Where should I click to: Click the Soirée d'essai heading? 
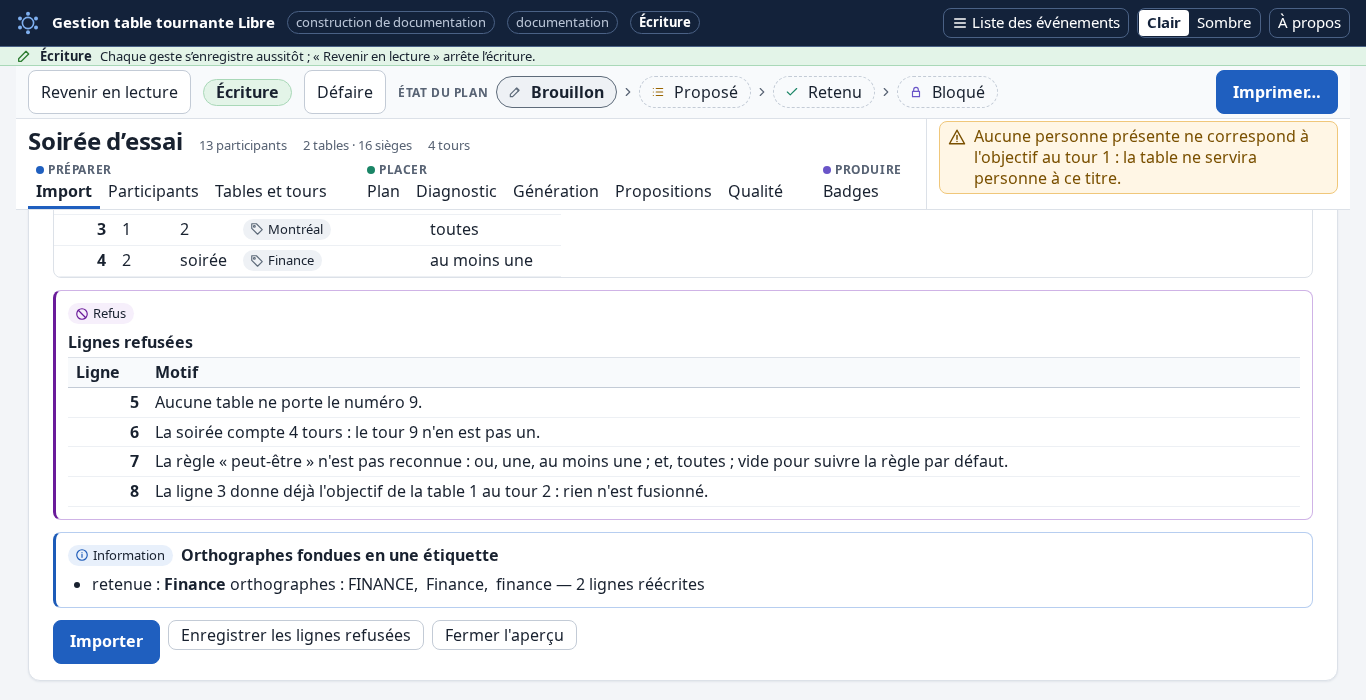coord(105,141)
